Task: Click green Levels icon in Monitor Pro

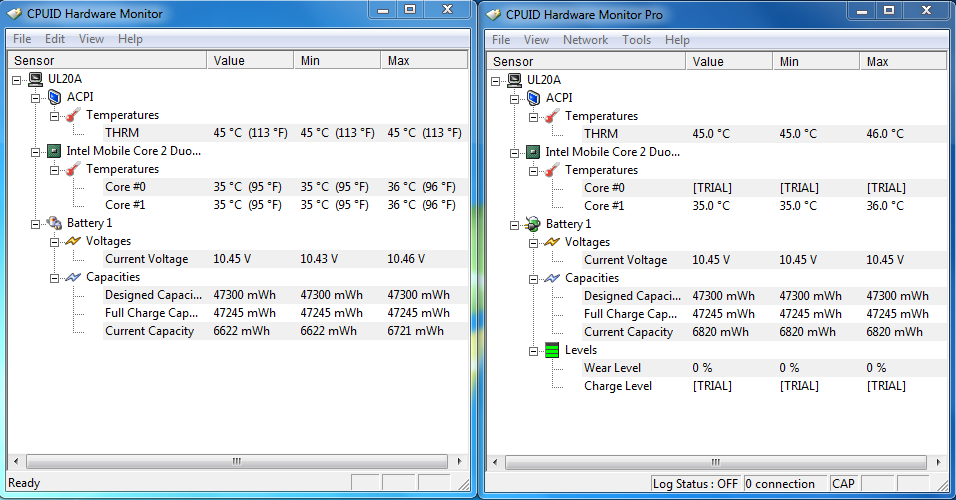Action: [552, 350]
